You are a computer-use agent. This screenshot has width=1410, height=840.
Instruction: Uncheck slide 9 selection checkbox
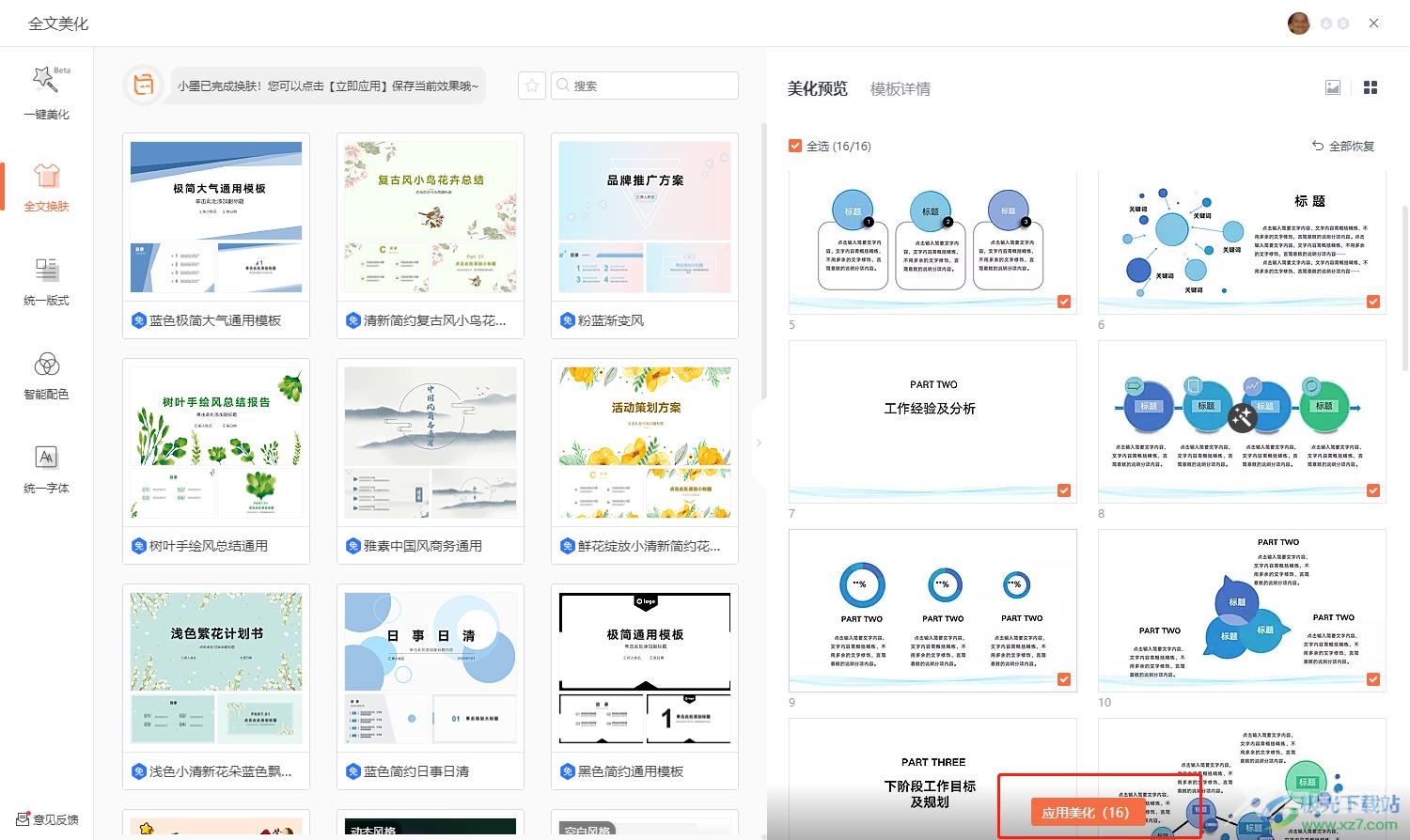(x=1064, y=679)
